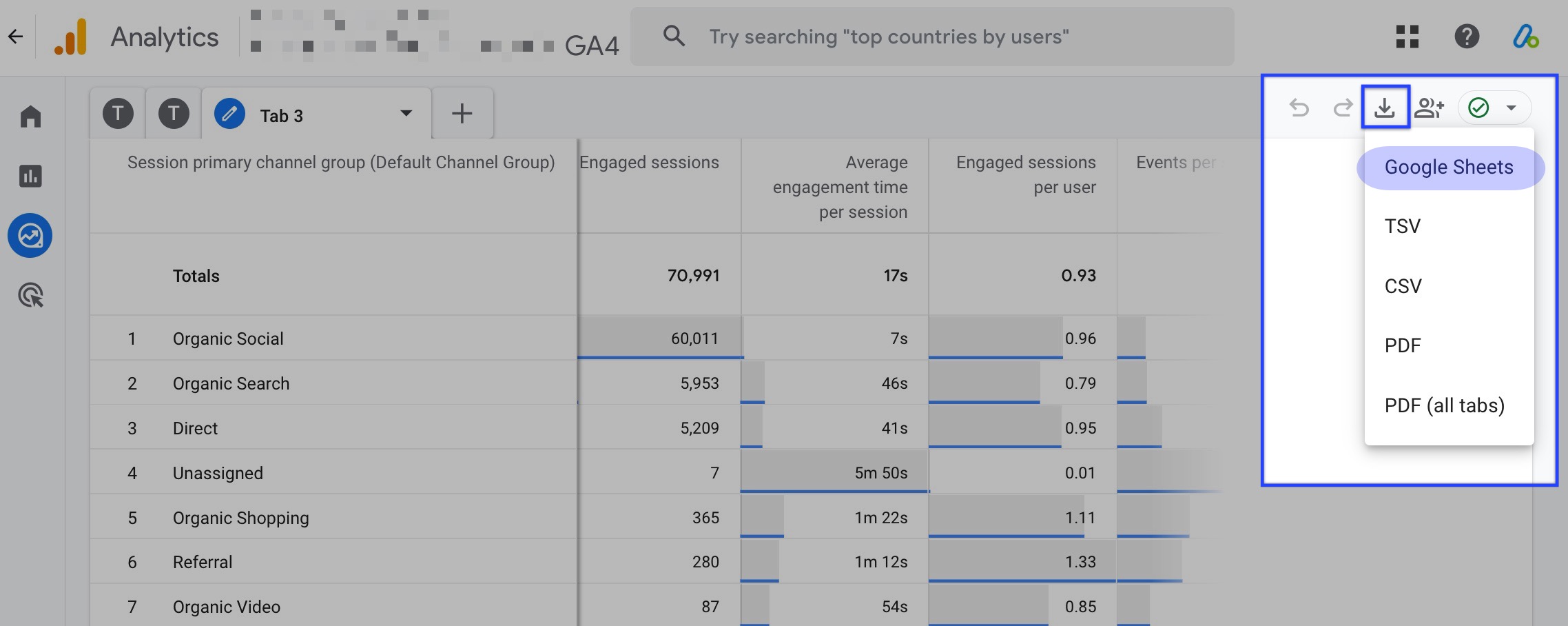Click the 0.93 total engaged sessions per user
Screen dimensions: 1568x626
click(x=1078, y=276)
